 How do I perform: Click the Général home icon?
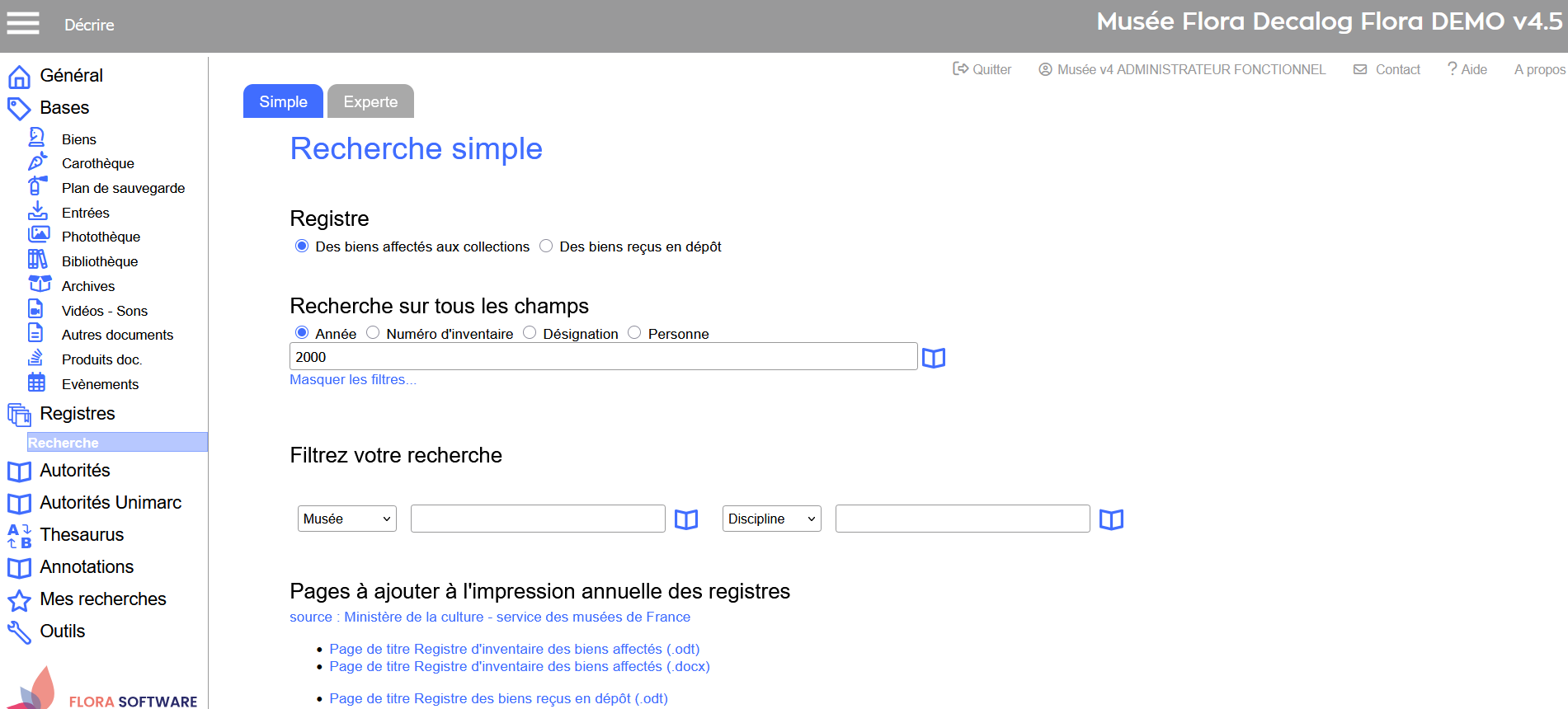point(19,77)
